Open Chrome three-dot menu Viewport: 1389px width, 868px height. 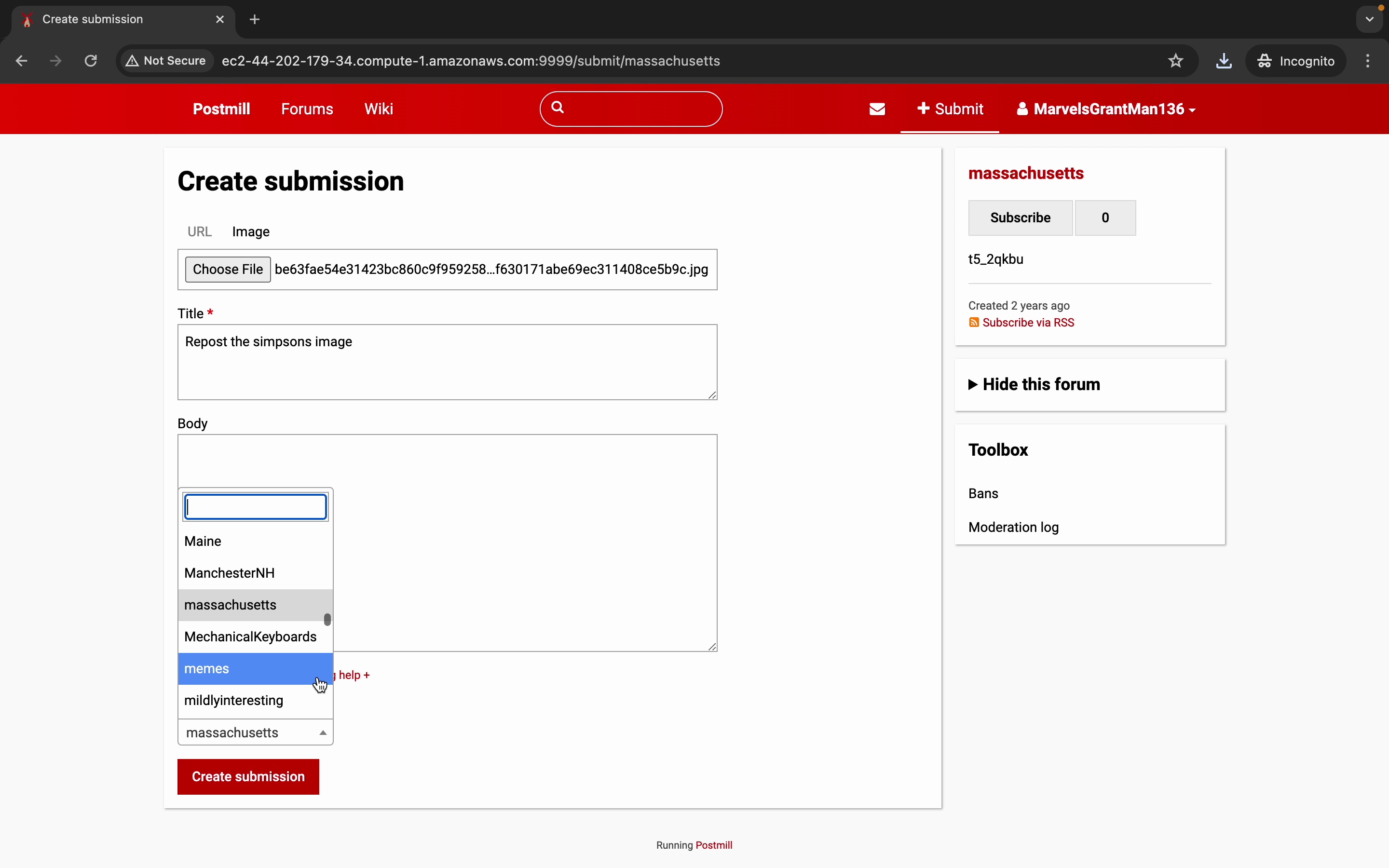1368,61
